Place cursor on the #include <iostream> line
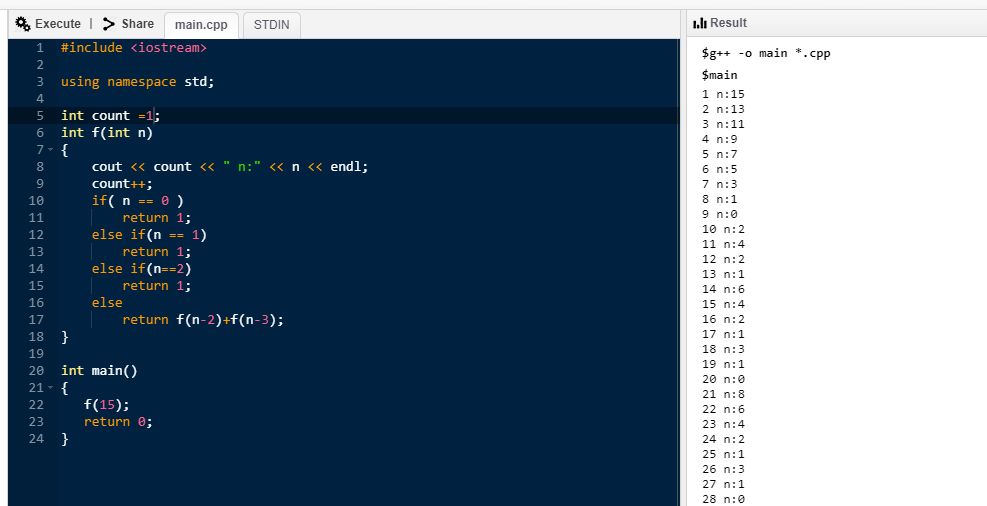The width and height of the screenshot is (987, 506). tap(134, 48)
